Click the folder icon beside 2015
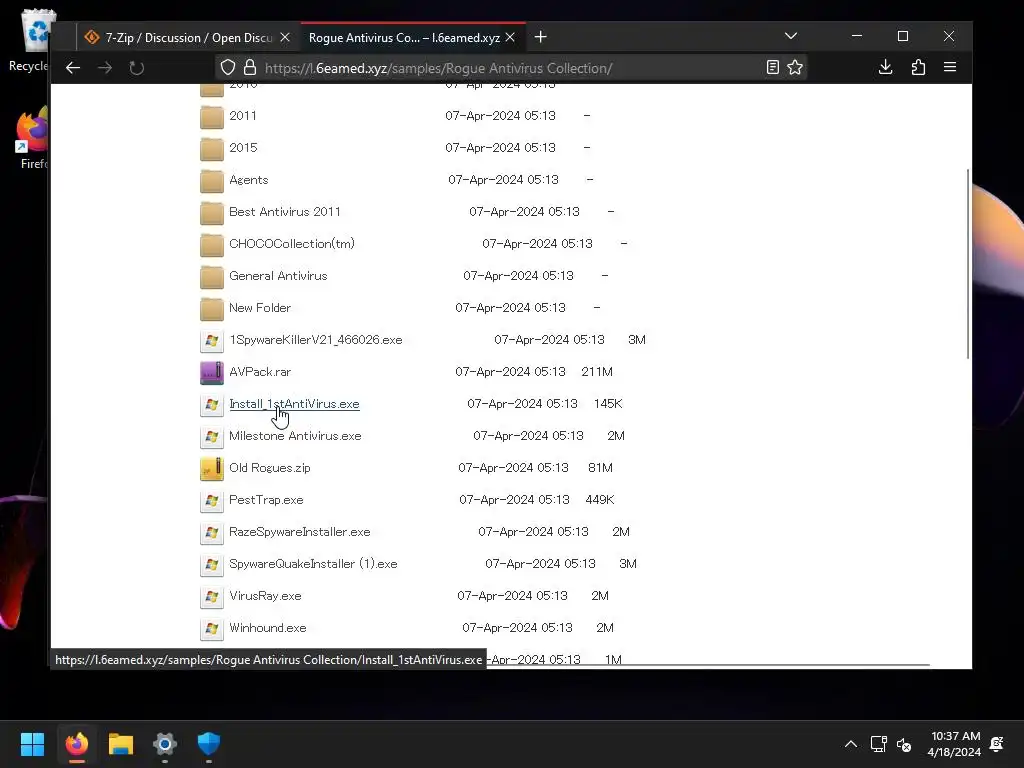Viewport: 1024px width, 768px height. pyautogui.click(x=212, y=148)
